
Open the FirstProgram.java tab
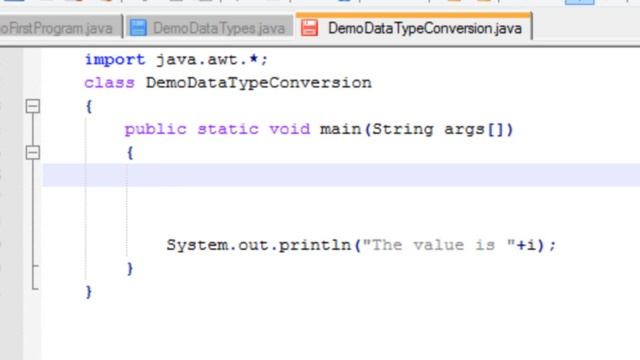click(x=60, y=28)
